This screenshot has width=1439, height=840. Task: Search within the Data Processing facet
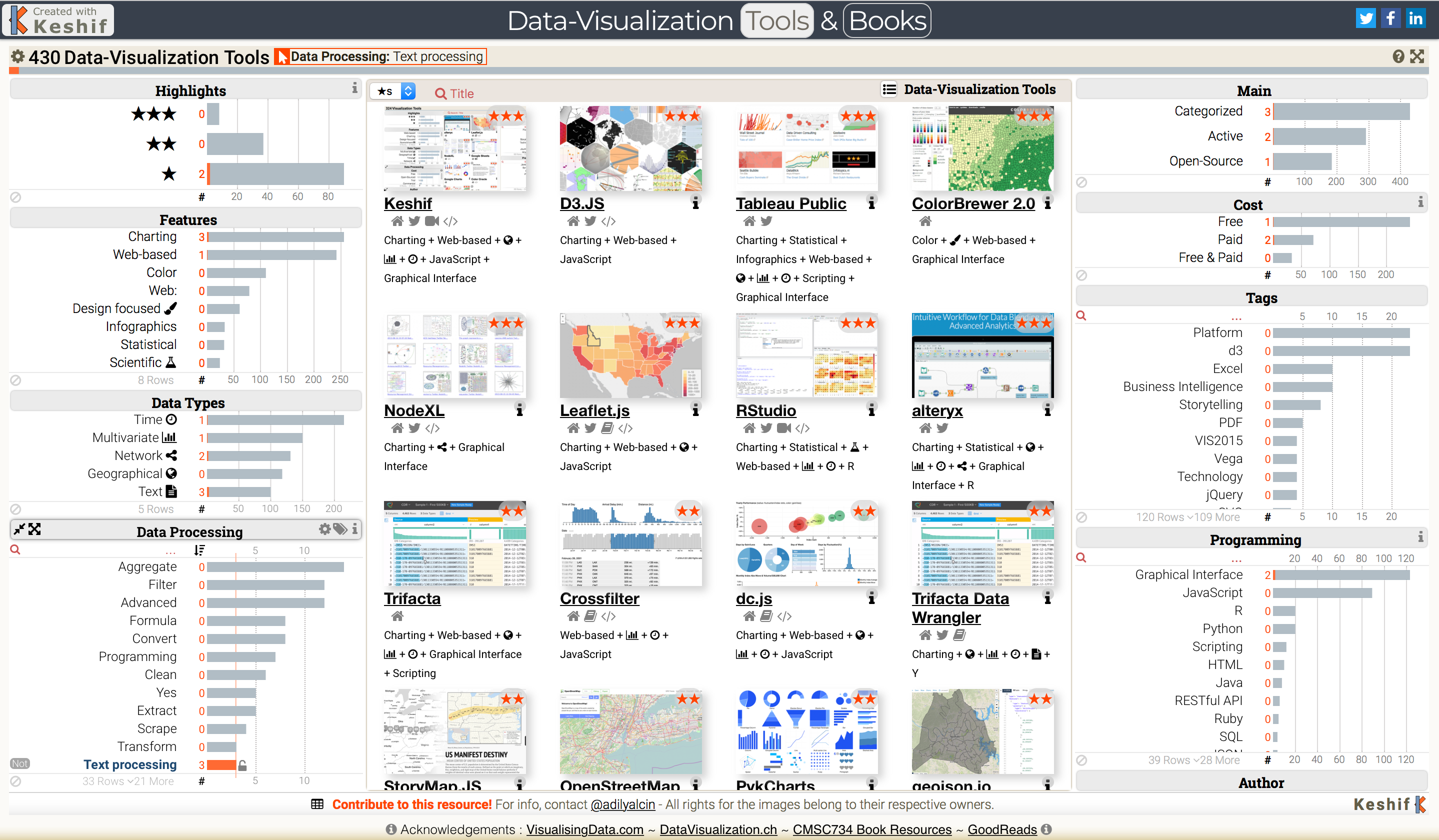pyautogui.click(x=15, y=549)
